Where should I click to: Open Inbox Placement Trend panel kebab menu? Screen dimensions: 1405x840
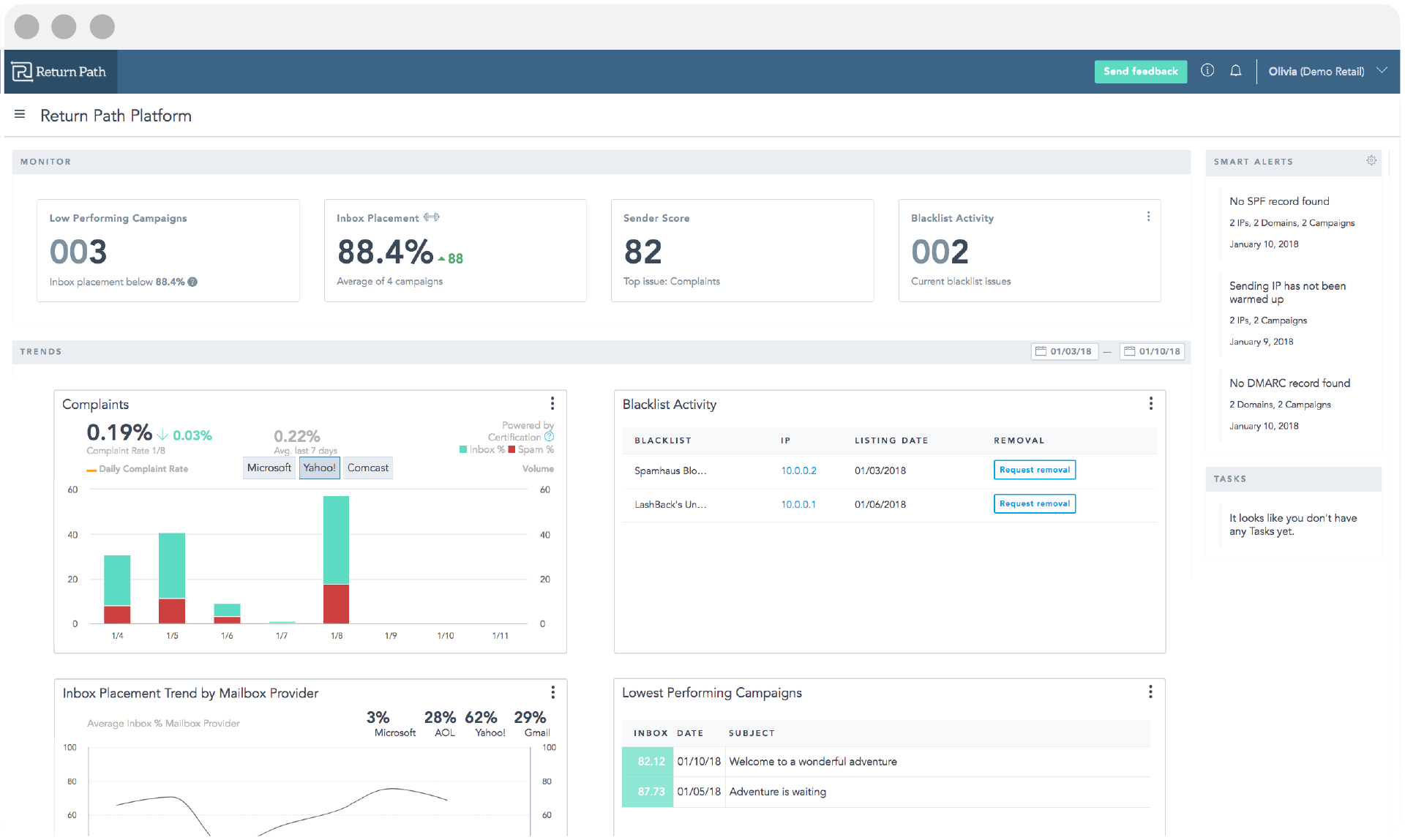552,691
